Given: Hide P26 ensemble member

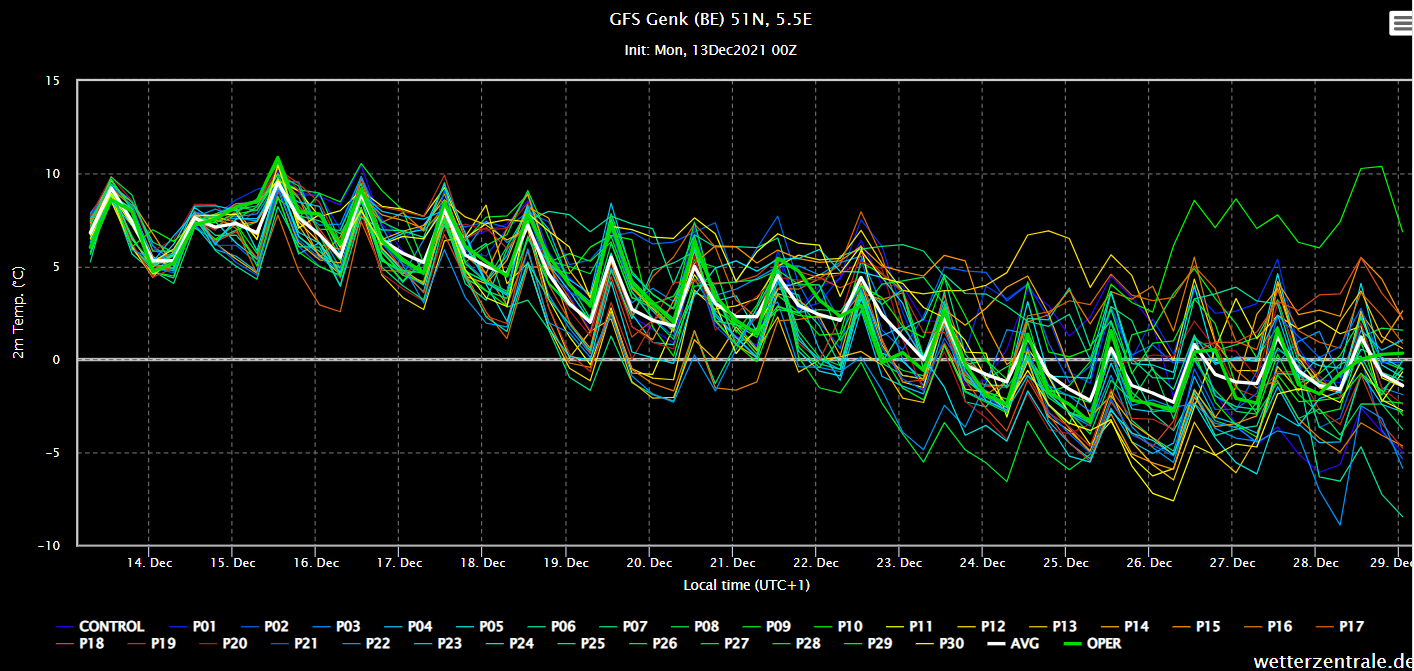Looking at the screenshot, I should (x=652, y=644).
